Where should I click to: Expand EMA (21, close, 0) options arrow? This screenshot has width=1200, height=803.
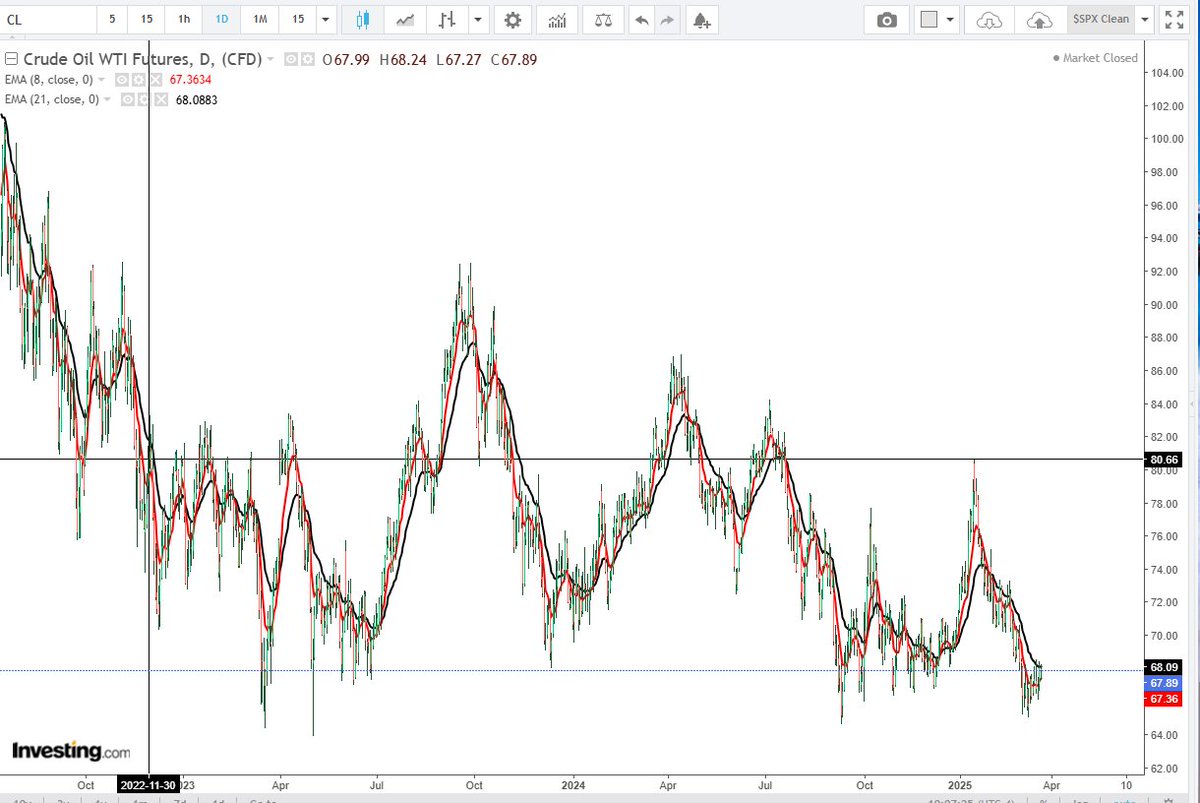107,100
